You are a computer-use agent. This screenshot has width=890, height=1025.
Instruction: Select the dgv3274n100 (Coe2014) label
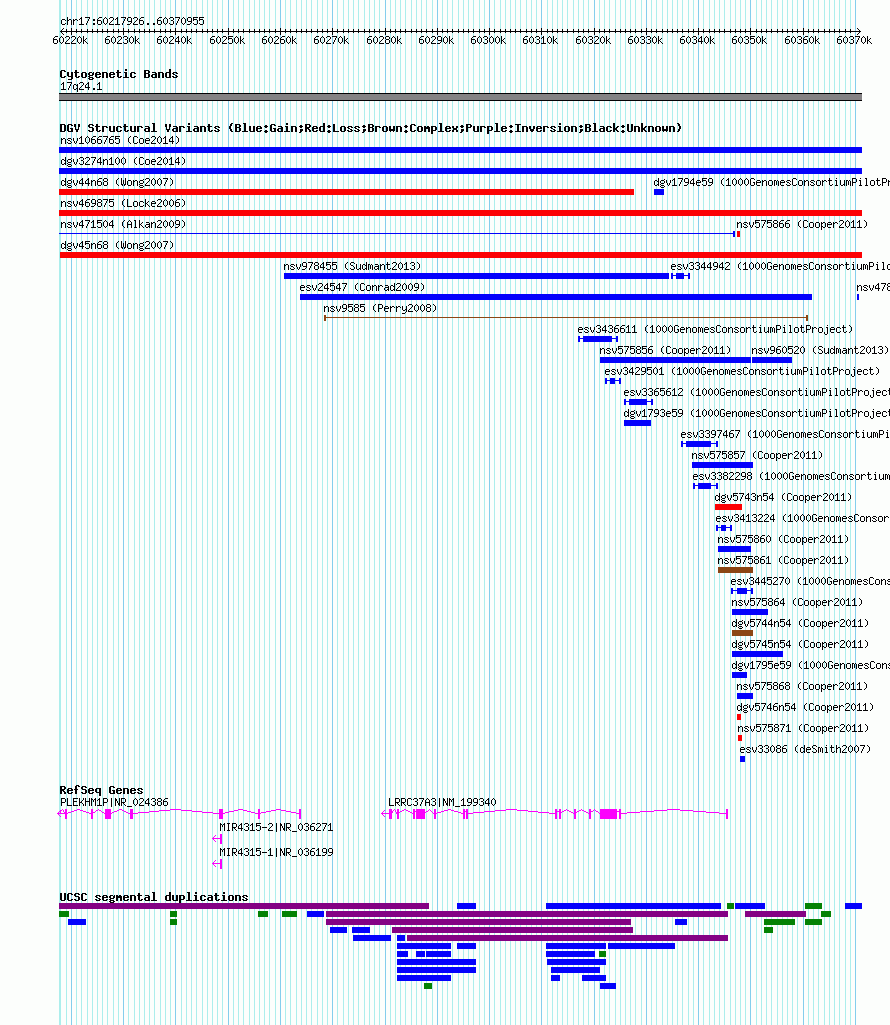pos(123,161)
